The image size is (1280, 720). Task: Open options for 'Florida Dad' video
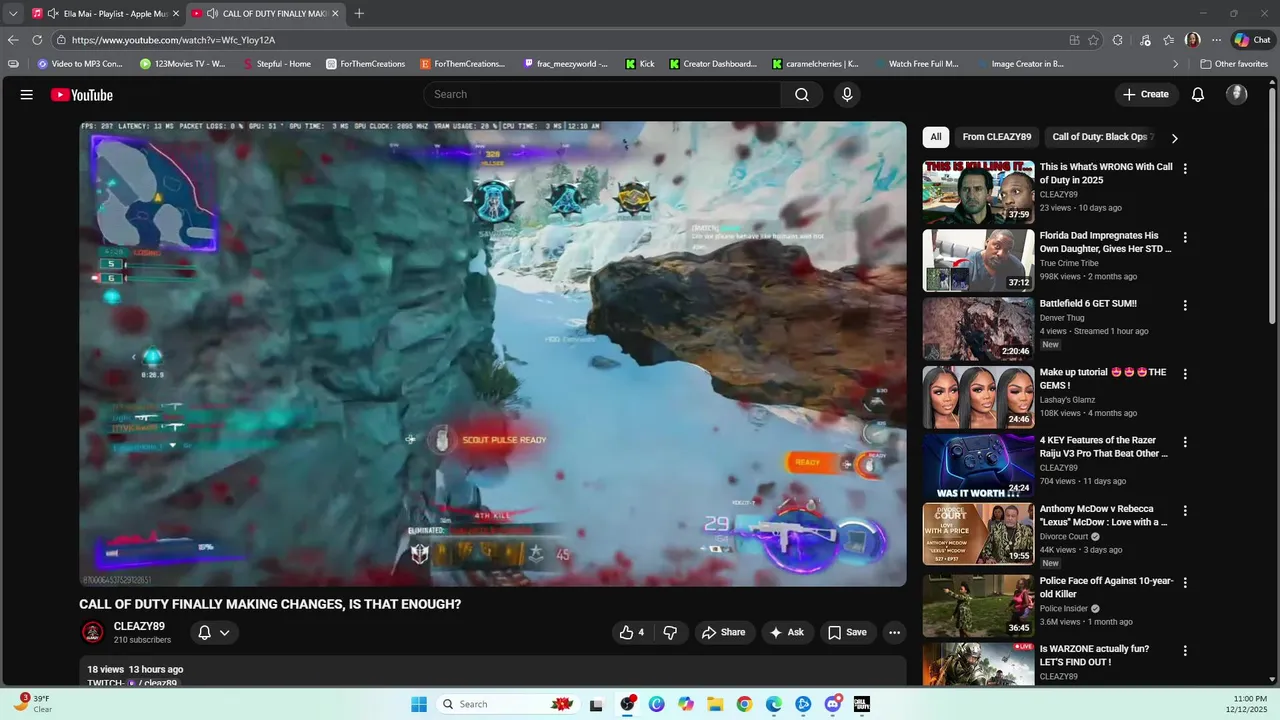click(1185, 238)
